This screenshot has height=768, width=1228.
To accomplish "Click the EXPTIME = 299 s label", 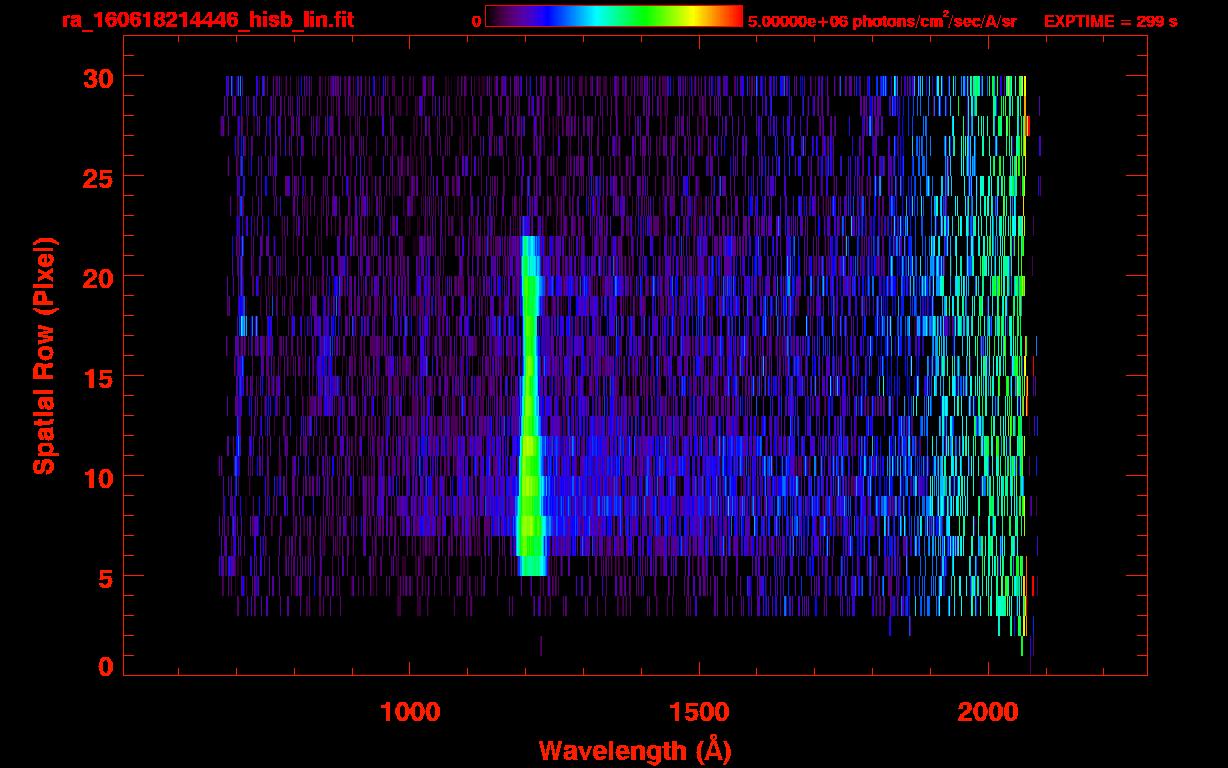I will 1110,21.
